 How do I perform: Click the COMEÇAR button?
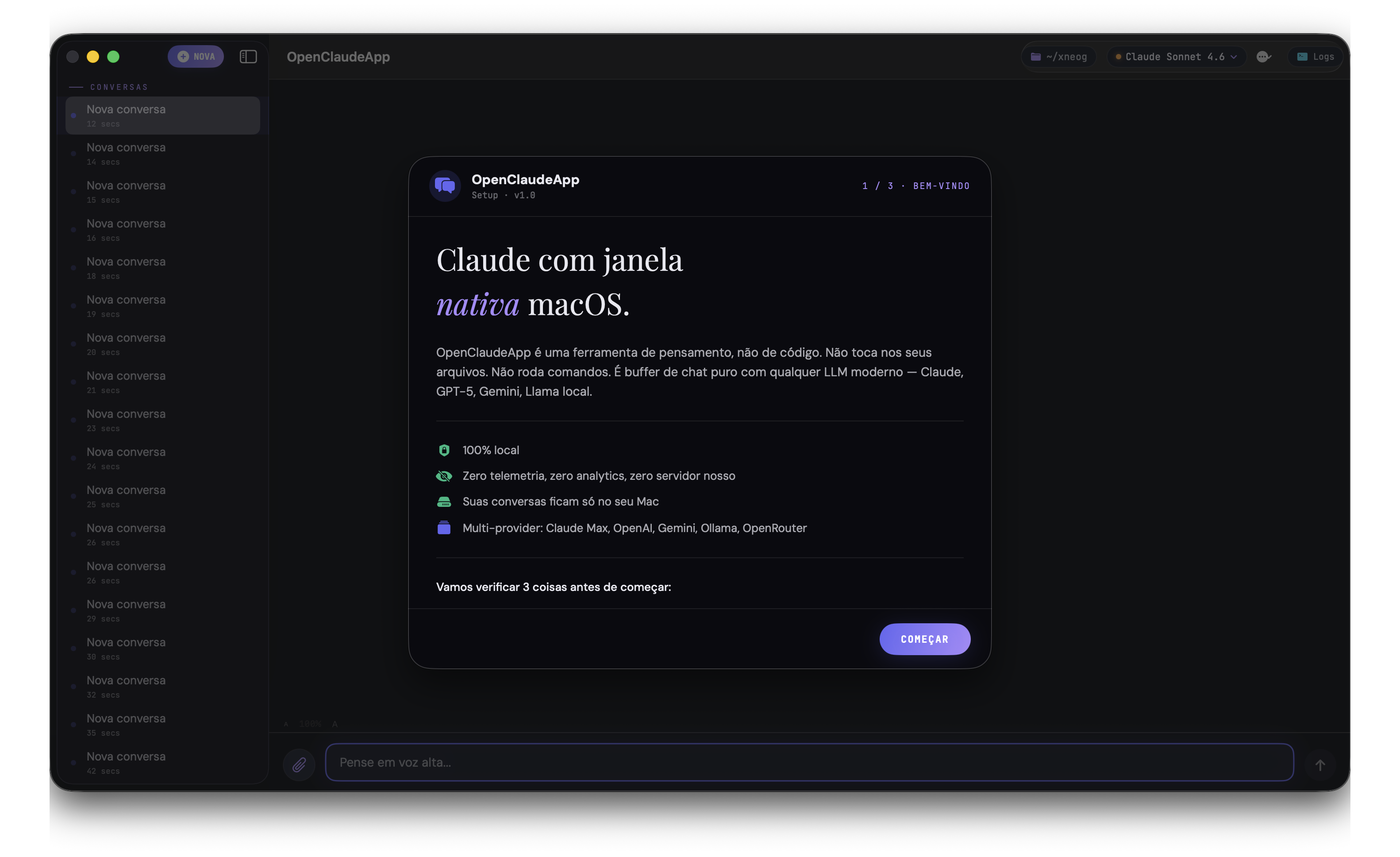(x=924, y=639)
